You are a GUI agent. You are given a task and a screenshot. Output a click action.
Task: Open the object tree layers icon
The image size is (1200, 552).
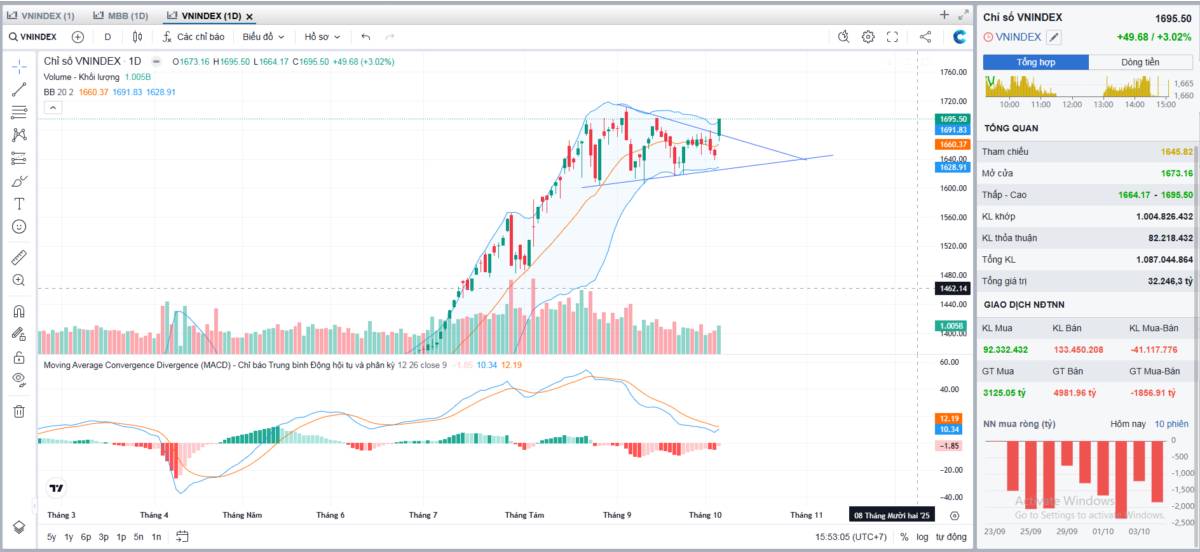click(19, 527)
